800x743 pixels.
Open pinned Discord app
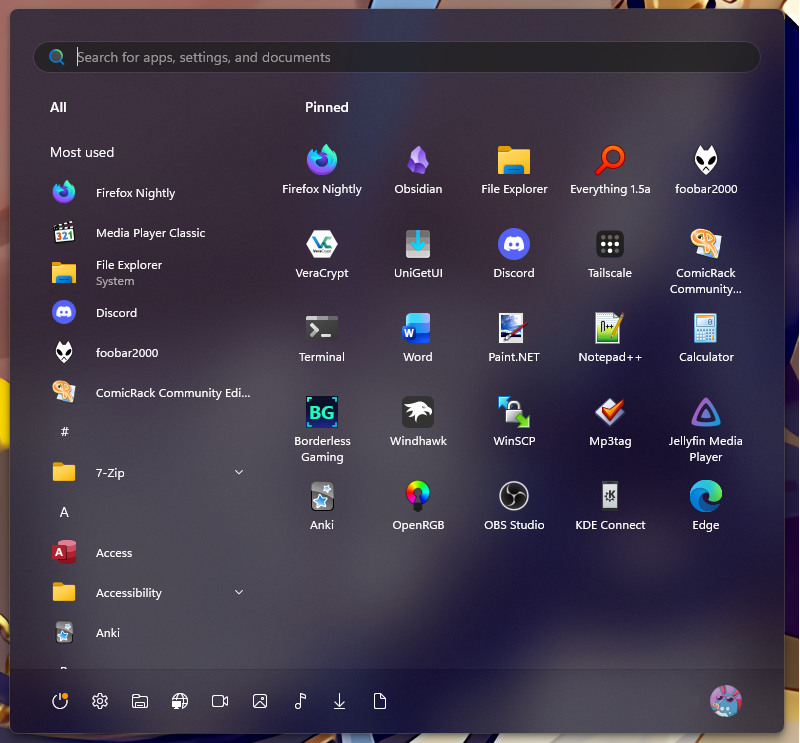514,254
